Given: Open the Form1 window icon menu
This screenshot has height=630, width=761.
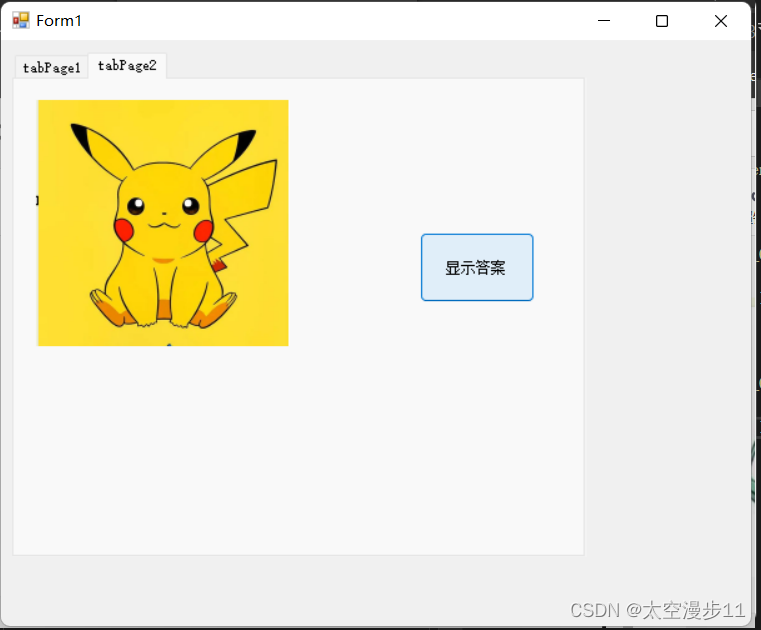Looking at the screenshot, I should click(x=21, y=21).
